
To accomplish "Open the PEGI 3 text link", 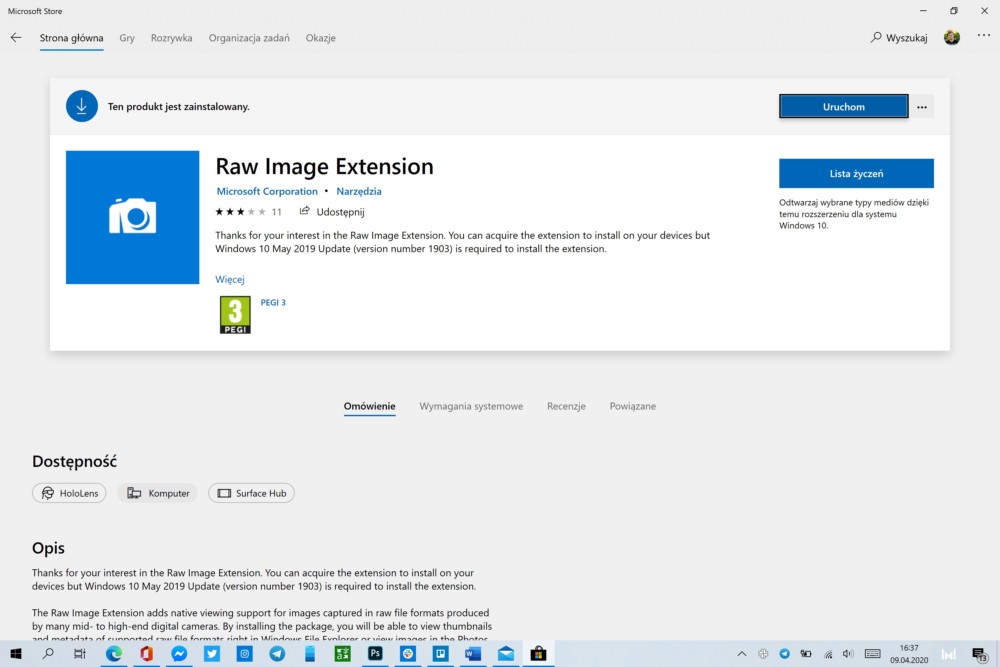I will coord(273,302).
